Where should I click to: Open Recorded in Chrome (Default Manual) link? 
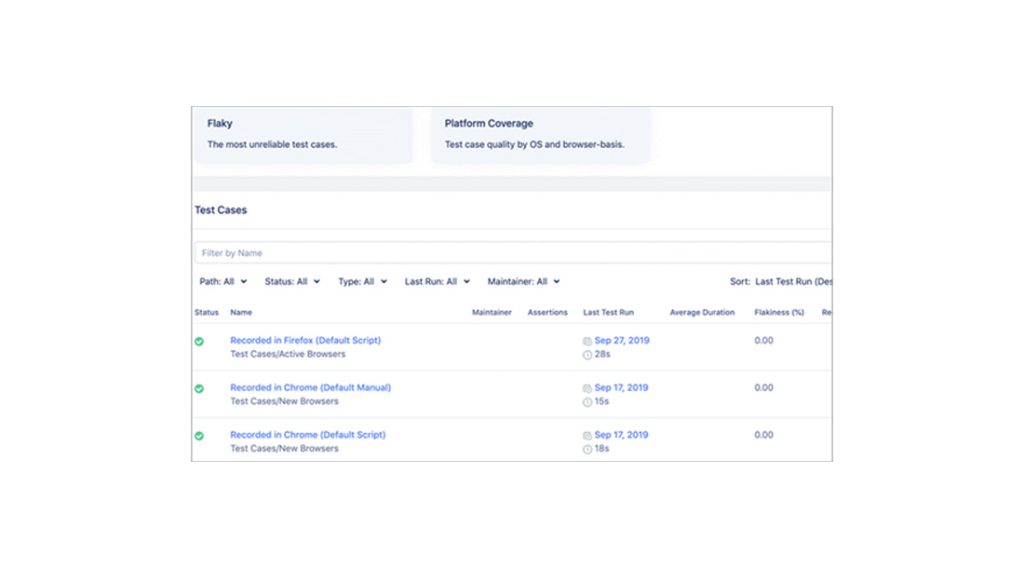(x=310, y=387)
